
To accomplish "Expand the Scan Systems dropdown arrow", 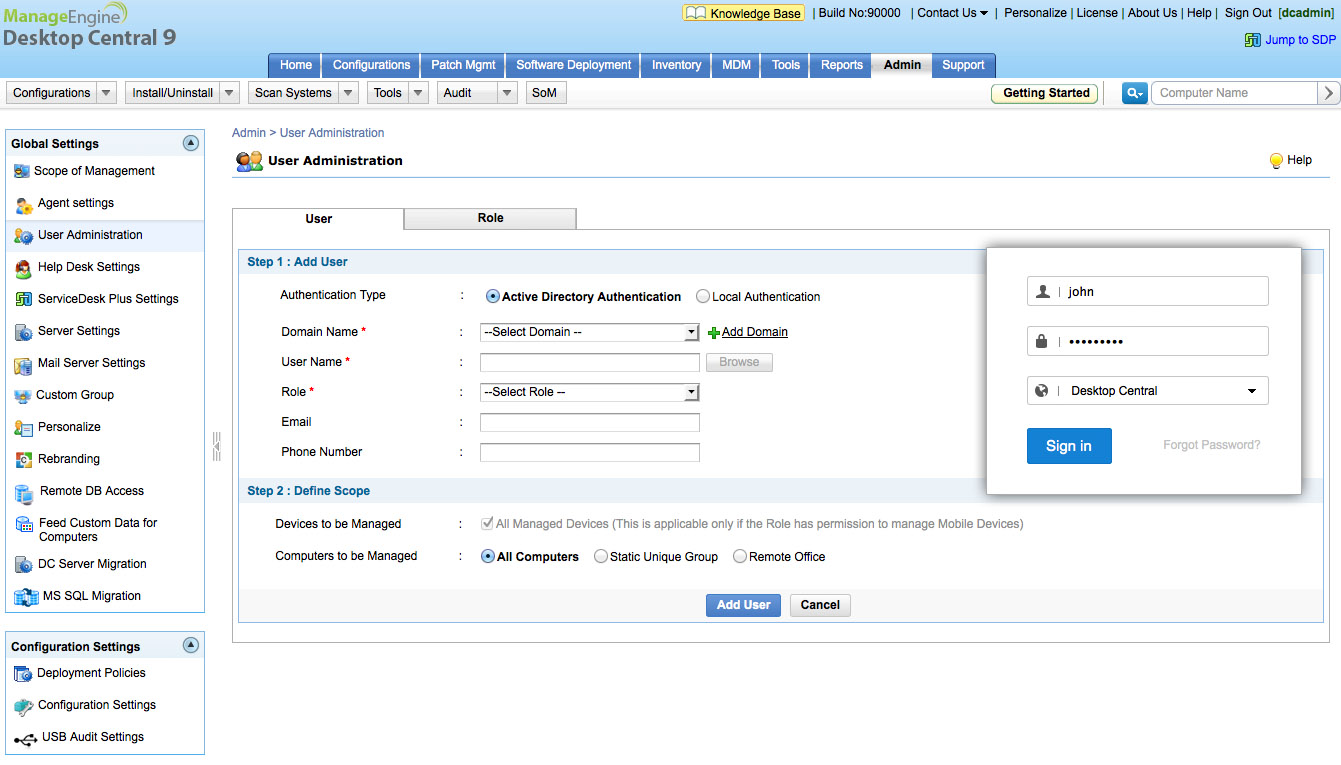I will tap(348, 93).
